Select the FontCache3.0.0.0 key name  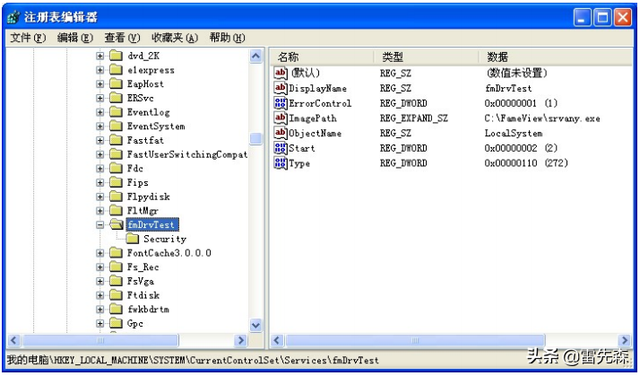tap(169, 253)
